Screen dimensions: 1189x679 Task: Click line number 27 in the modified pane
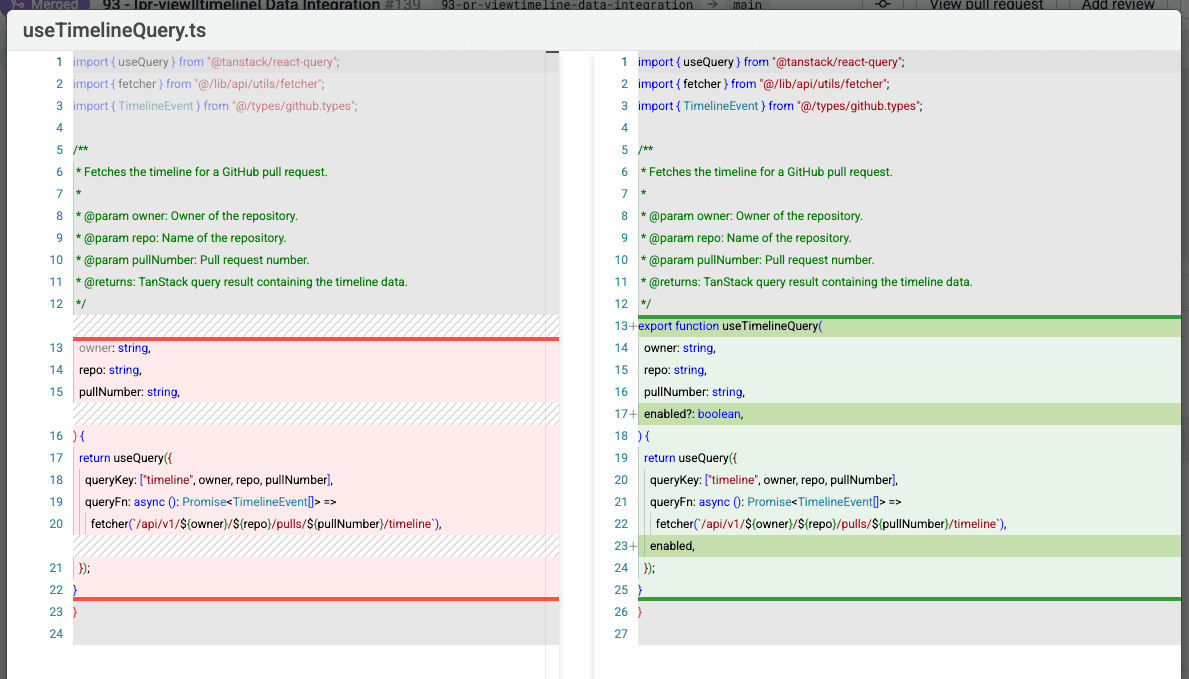point(621,634)
